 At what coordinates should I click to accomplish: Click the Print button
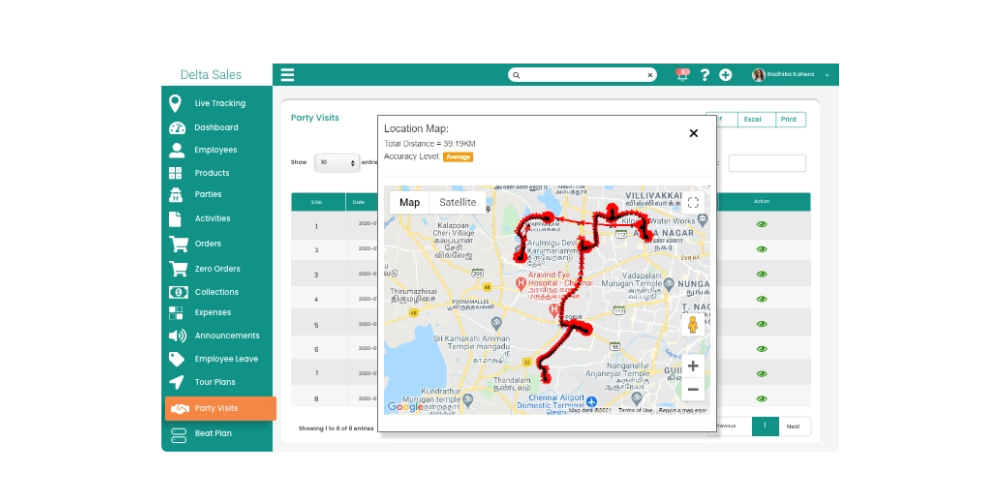pyautogui.click(x=791, y=119)
